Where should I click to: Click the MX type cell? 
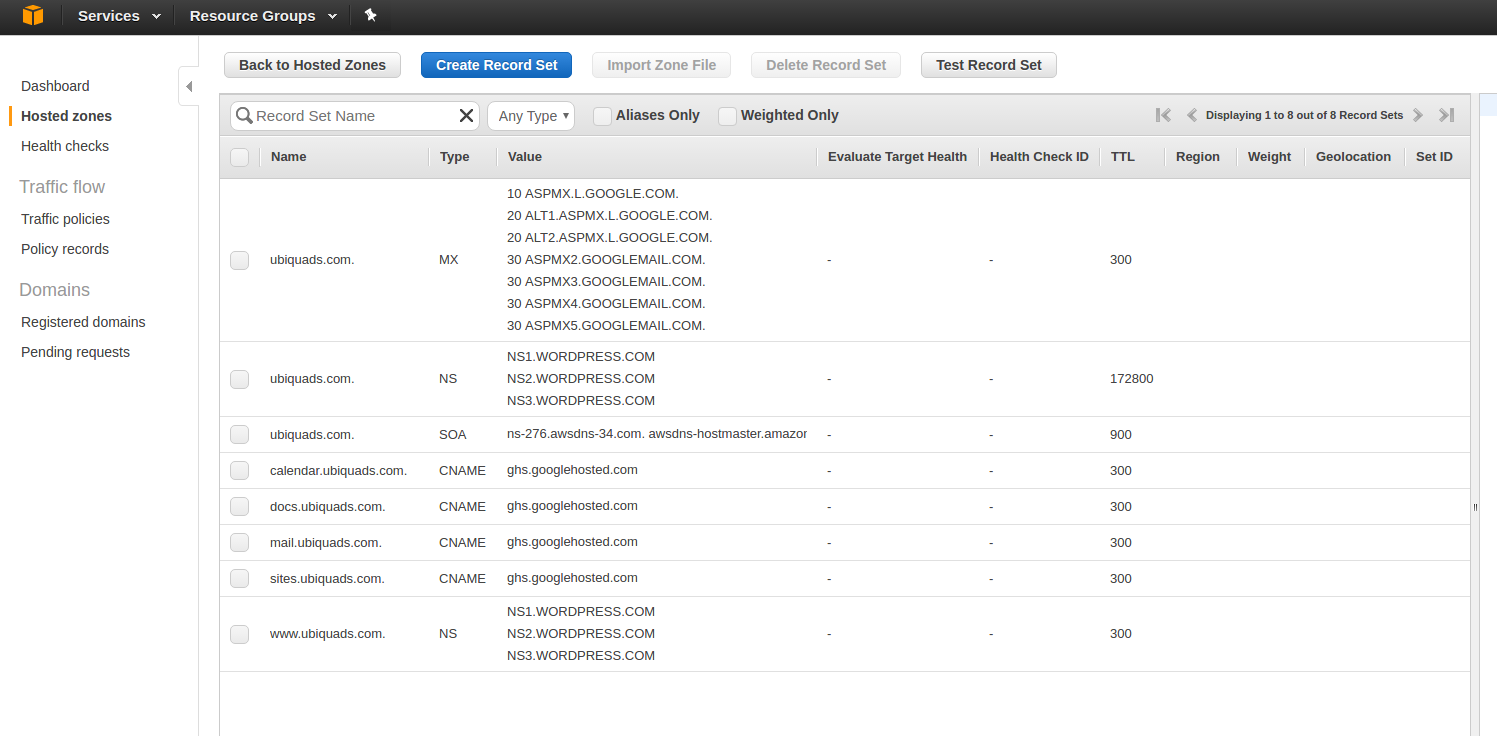pos(448,260)
